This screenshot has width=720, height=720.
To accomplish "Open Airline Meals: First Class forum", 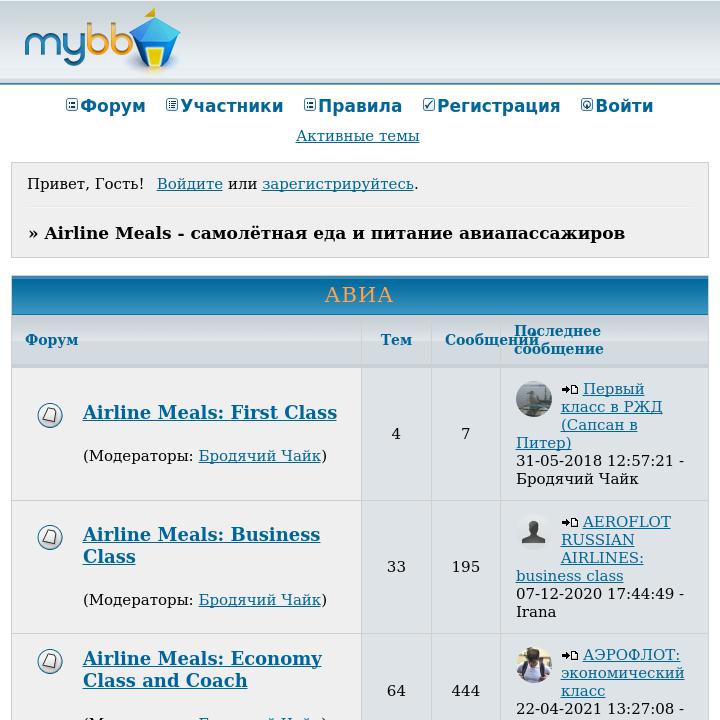I will tap(210, 412).
